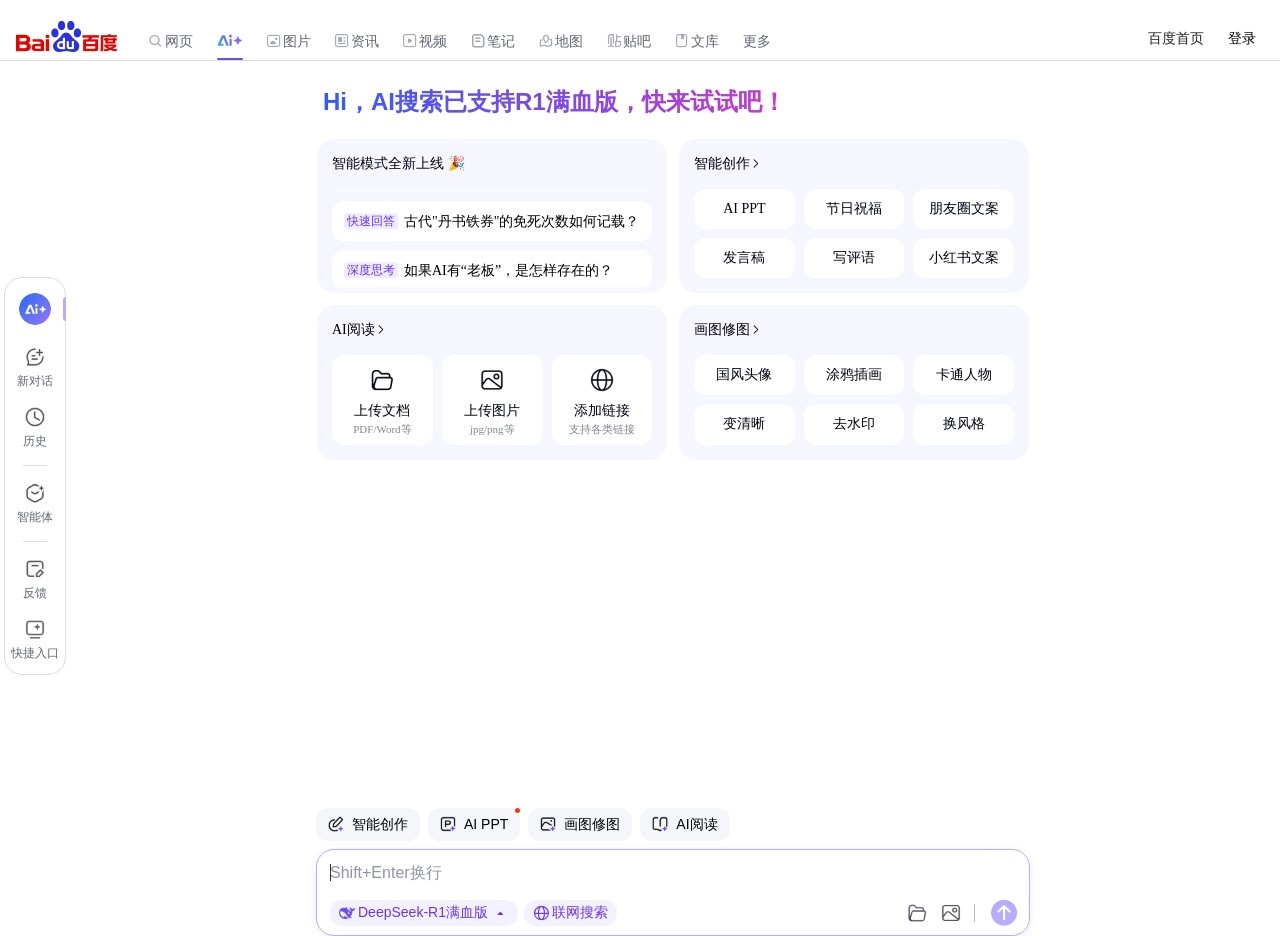Open the DeepSeek-R1满血版 model dropdown
1280x936 pixels.
click(423, 912)
